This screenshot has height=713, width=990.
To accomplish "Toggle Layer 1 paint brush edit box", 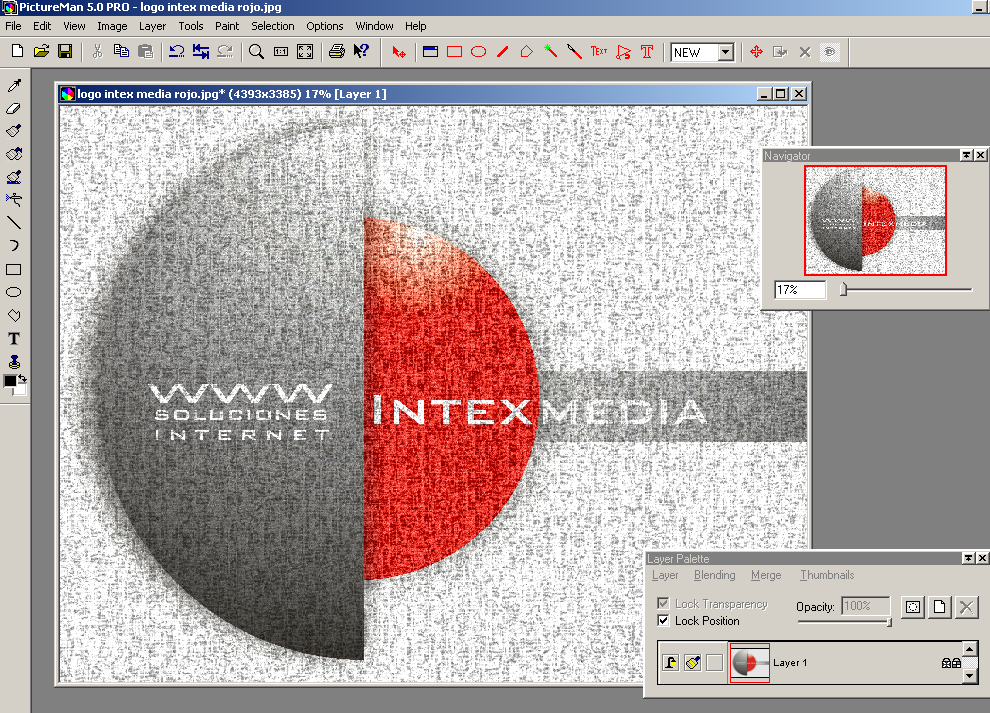I will pos(693,662).
